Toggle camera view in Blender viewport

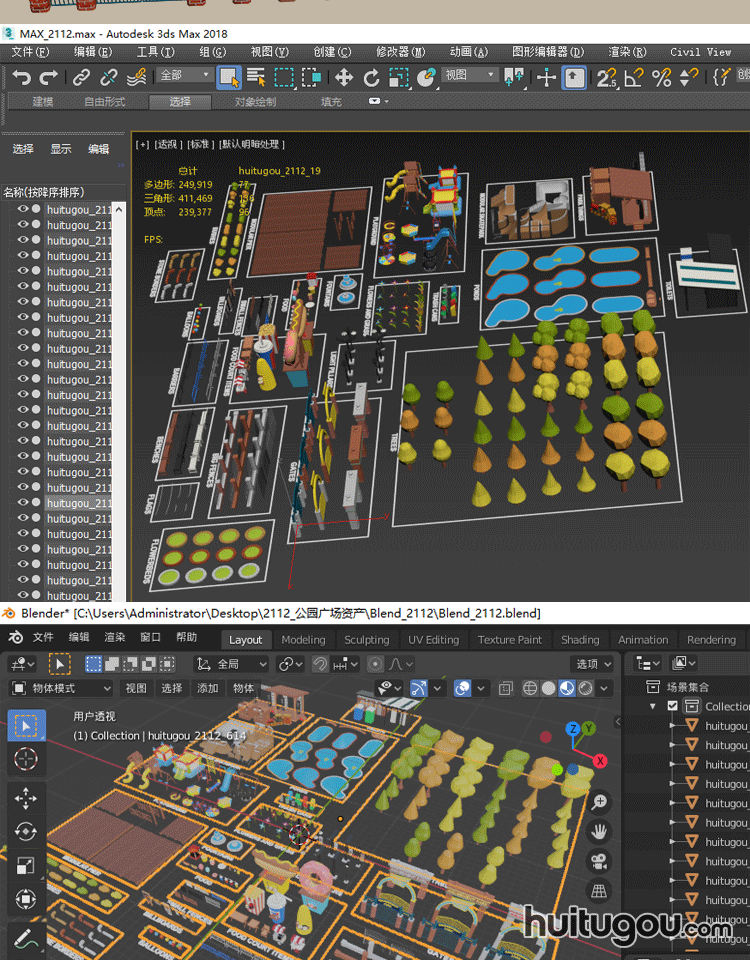[x=599, y=861]
